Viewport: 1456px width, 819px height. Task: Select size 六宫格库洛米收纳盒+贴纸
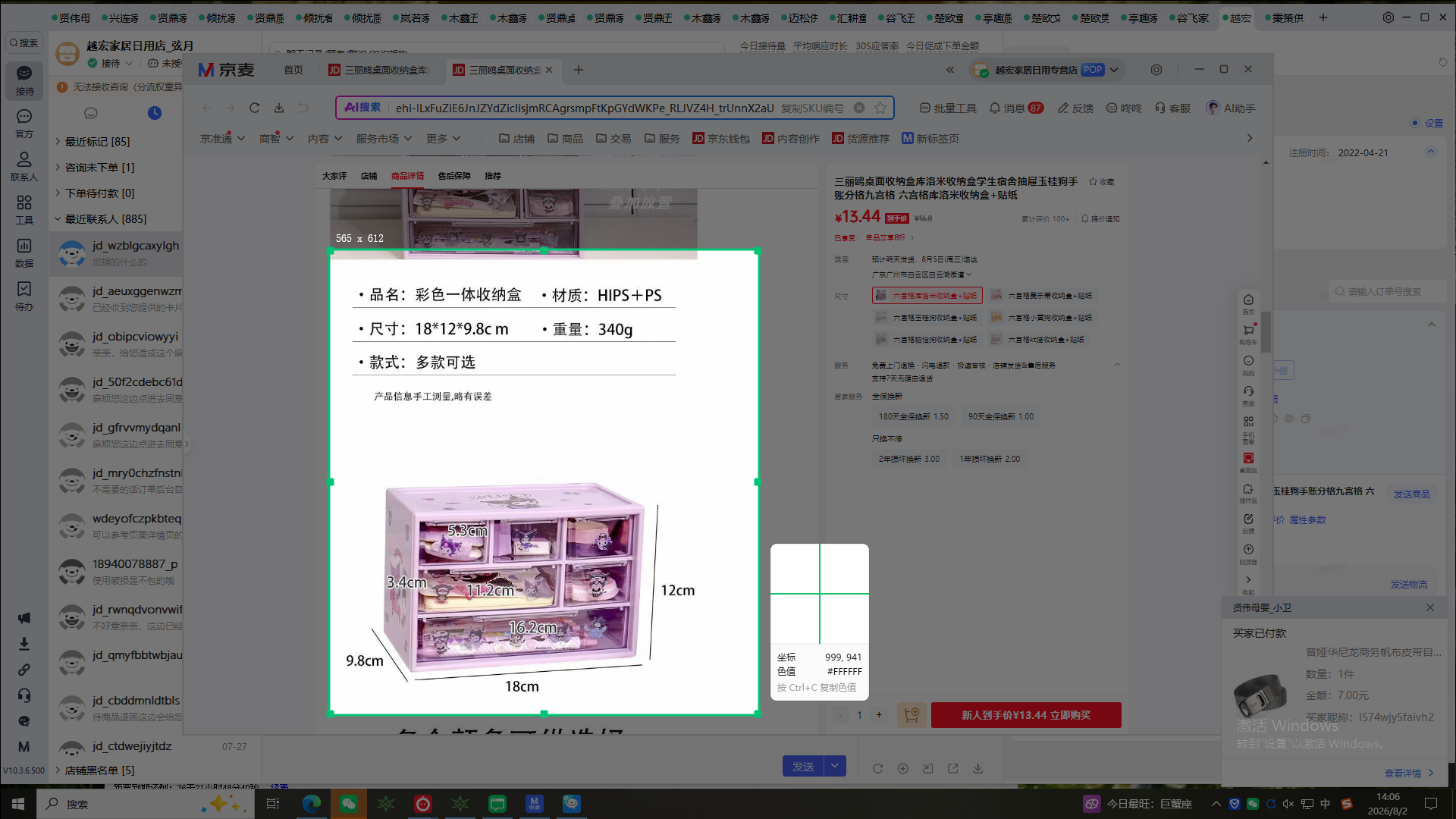coord(927,296)
